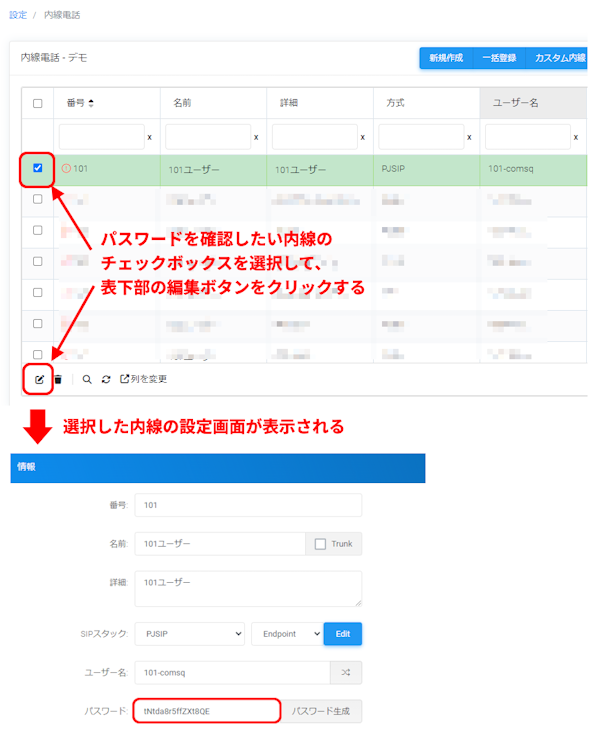The height and width of the screenshot is (733, 600).
Task: Click into the パスワード input field
Action: tap(205, 711)
